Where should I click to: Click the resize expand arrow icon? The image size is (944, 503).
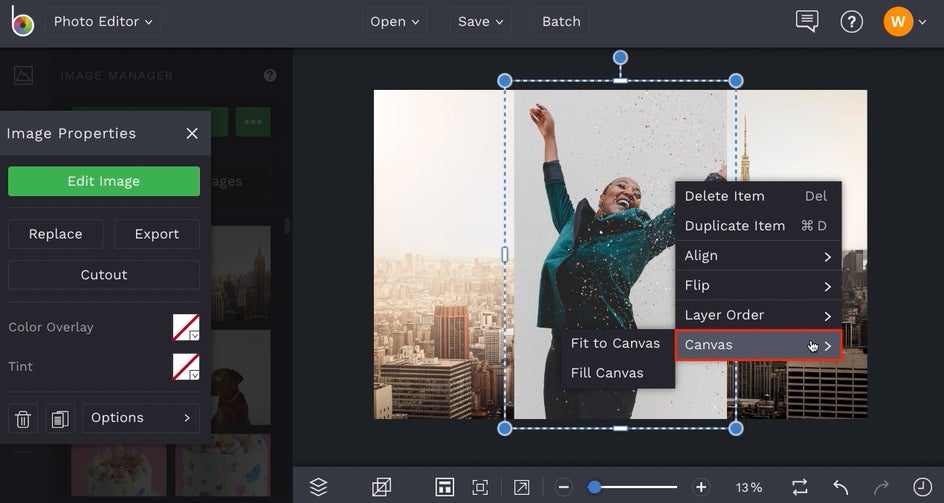tap(521, 487)
